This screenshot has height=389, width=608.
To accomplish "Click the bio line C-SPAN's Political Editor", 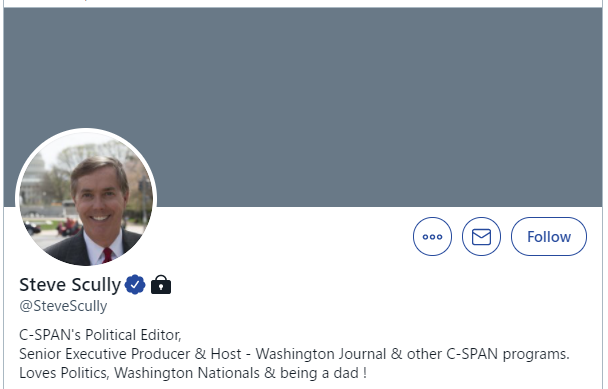I will [x=100, y=335].
